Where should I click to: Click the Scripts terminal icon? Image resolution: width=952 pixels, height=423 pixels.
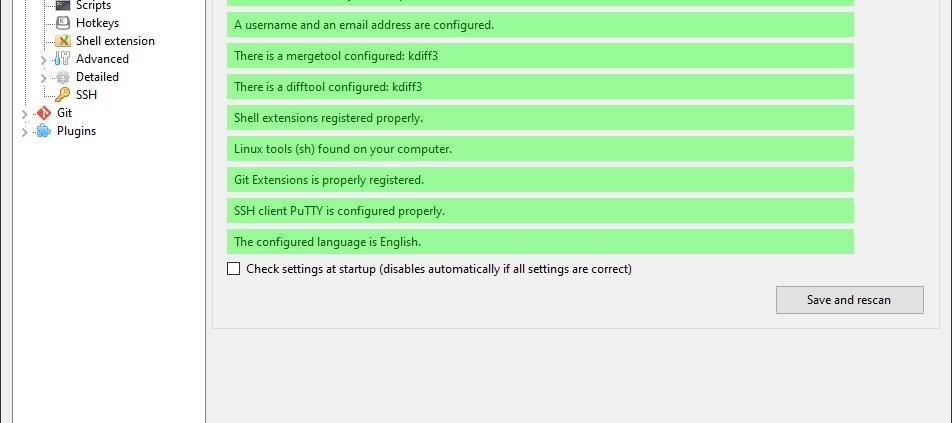[x=63, y=5]
